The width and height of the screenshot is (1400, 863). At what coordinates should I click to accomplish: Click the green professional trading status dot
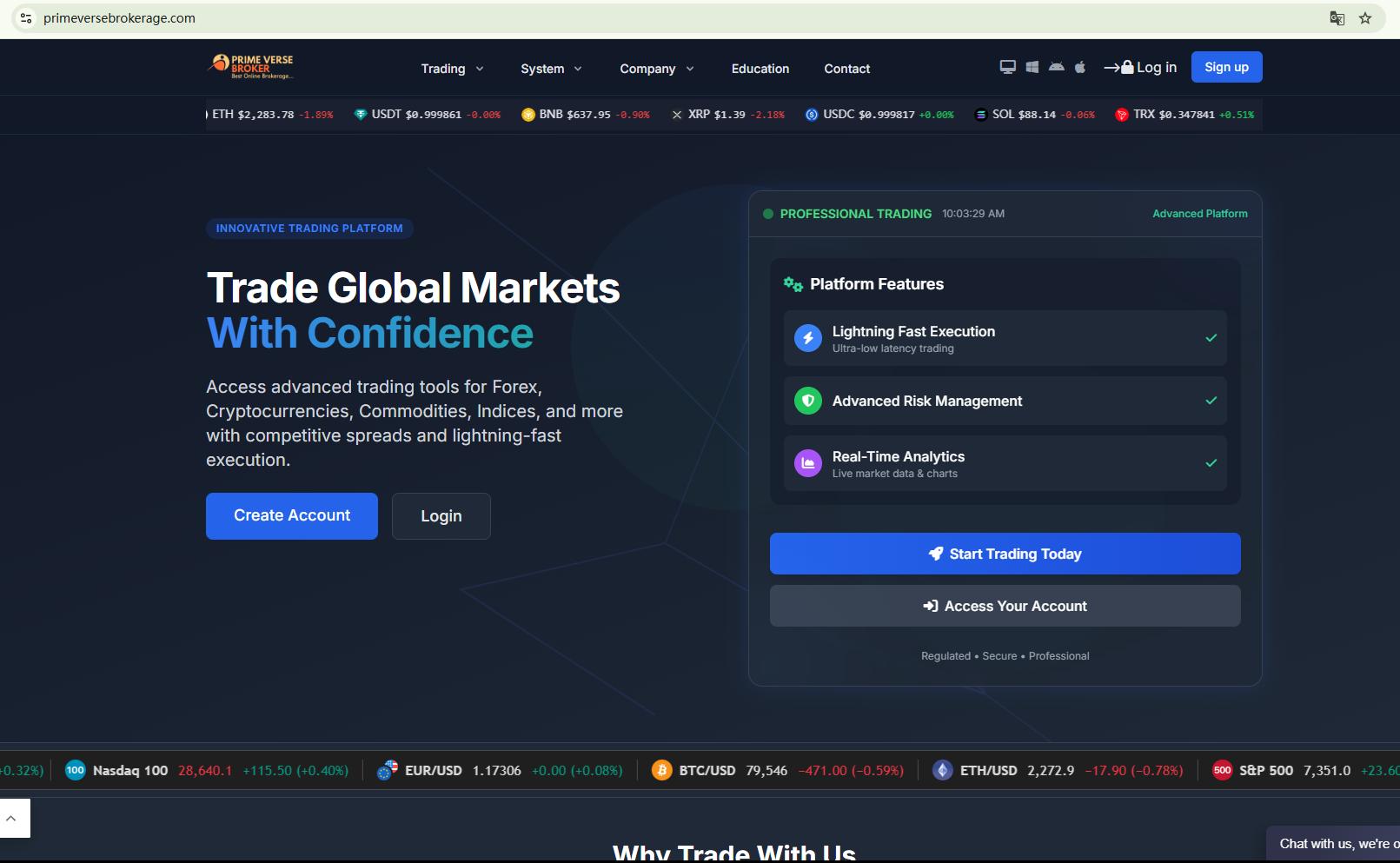coord(768,214)
